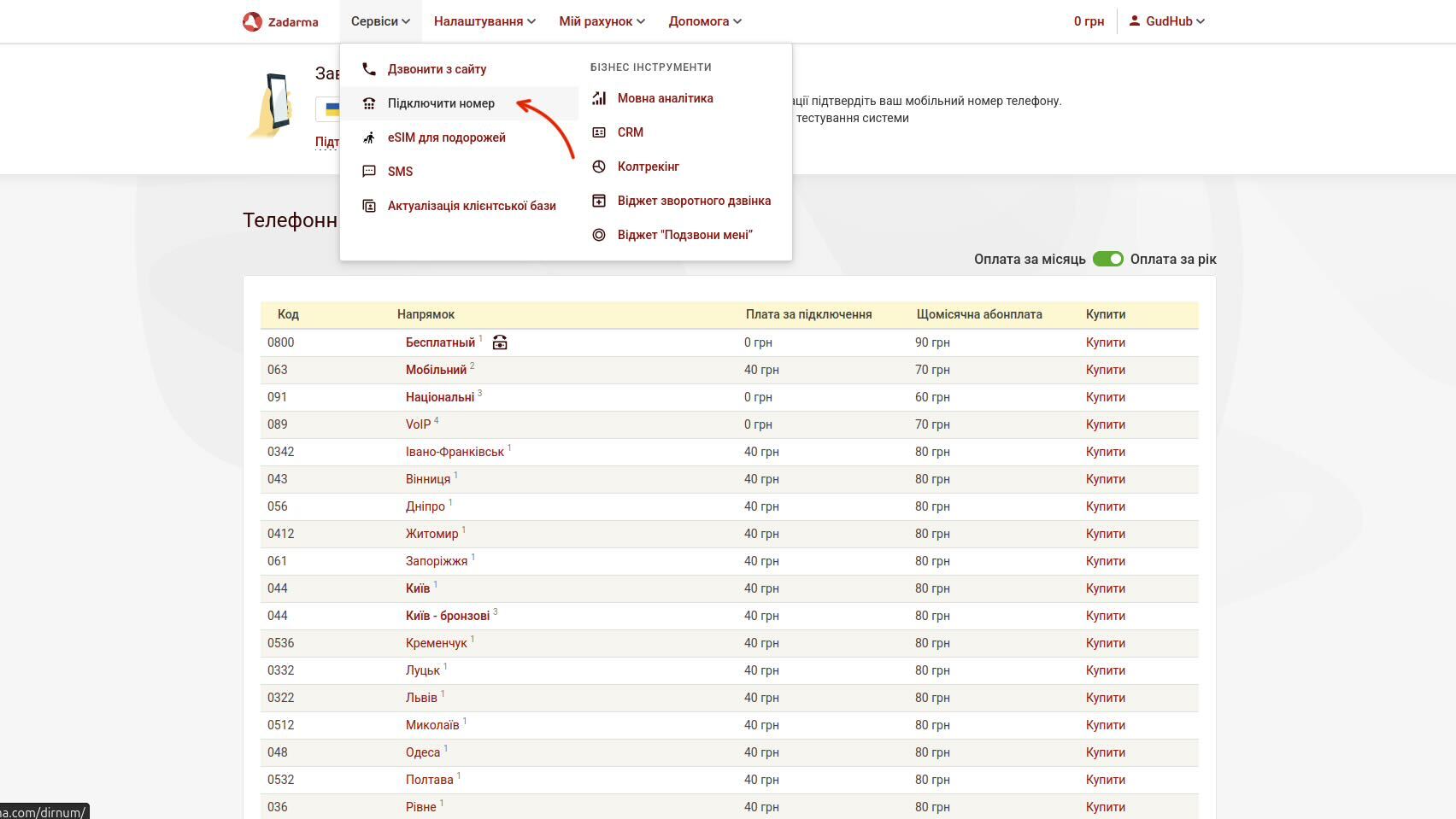Select Мовна аналітика business tool
The width and height of the screenshot is (1456, 819).
point(665,98)
